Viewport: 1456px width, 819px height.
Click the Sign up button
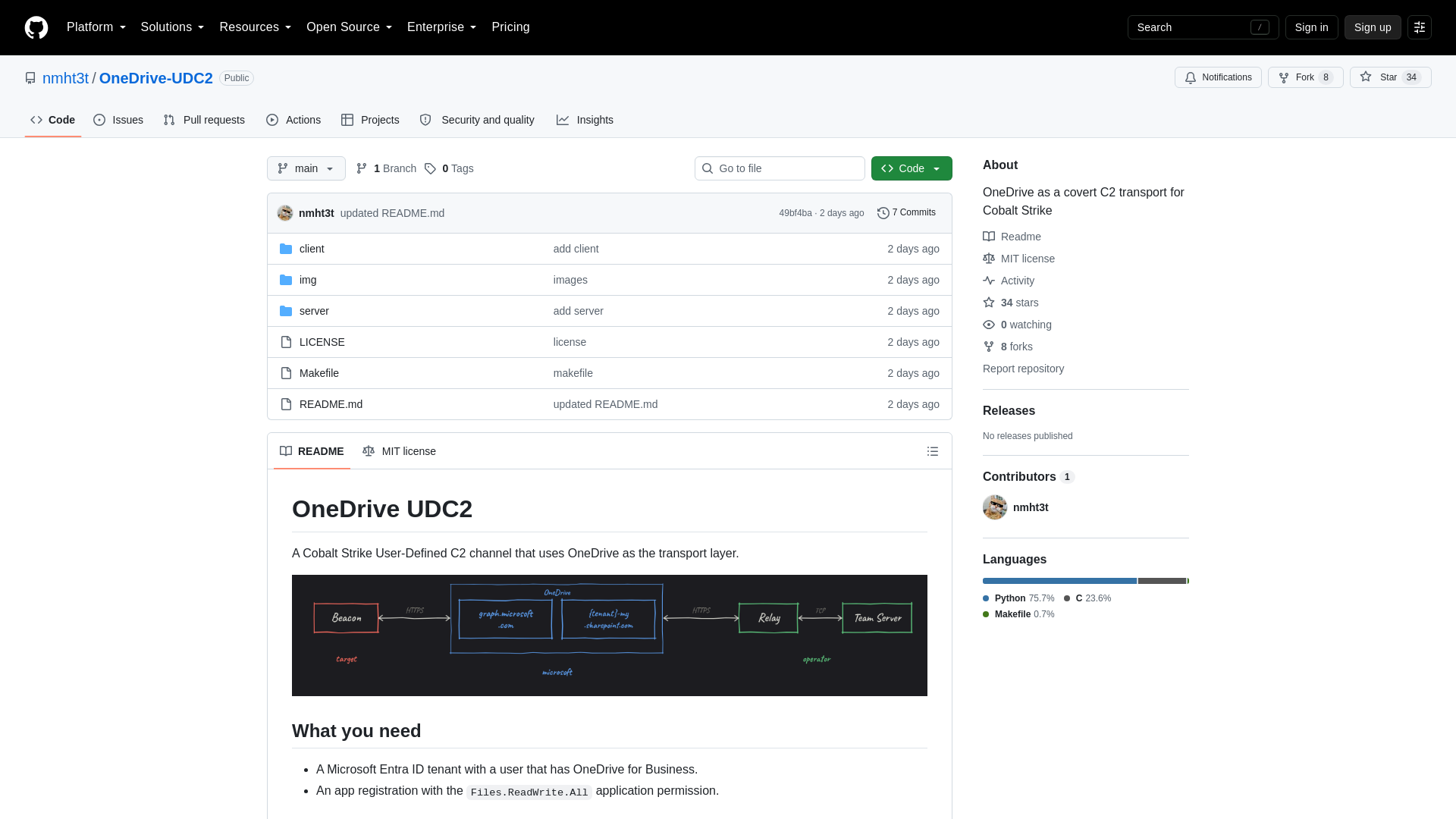click(1373, 27)
